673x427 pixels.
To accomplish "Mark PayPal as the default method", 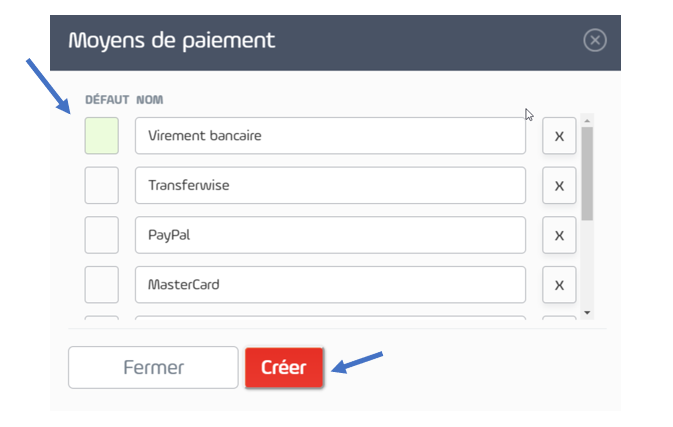I will (x=102, y=235).
